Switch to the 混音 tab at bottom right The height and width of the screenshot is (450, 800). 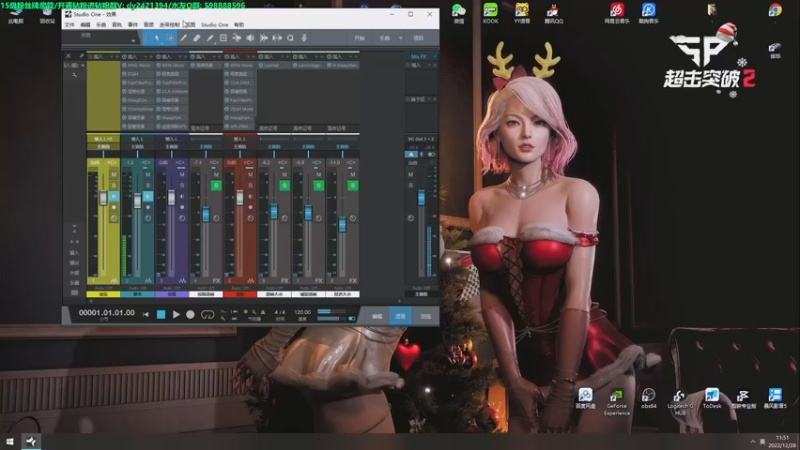pos(401,316)
